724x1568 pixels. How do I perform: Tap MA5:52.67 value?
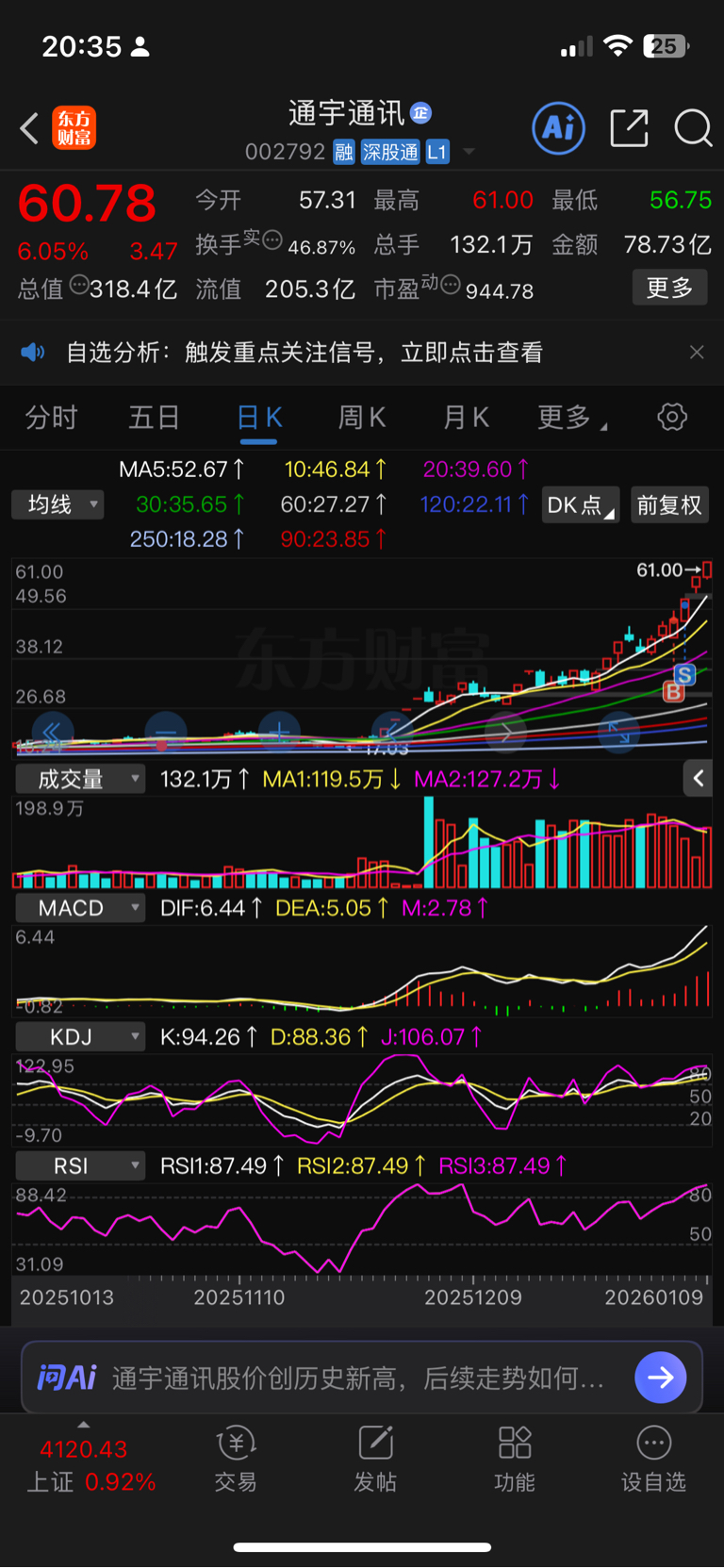(x=182, y=469)
